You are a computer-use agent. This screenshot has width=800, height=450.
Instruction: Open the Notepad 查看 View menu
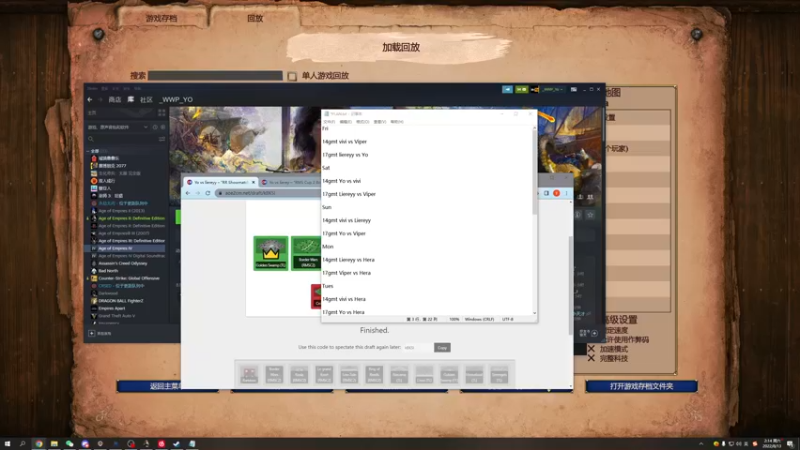[380, 122]
